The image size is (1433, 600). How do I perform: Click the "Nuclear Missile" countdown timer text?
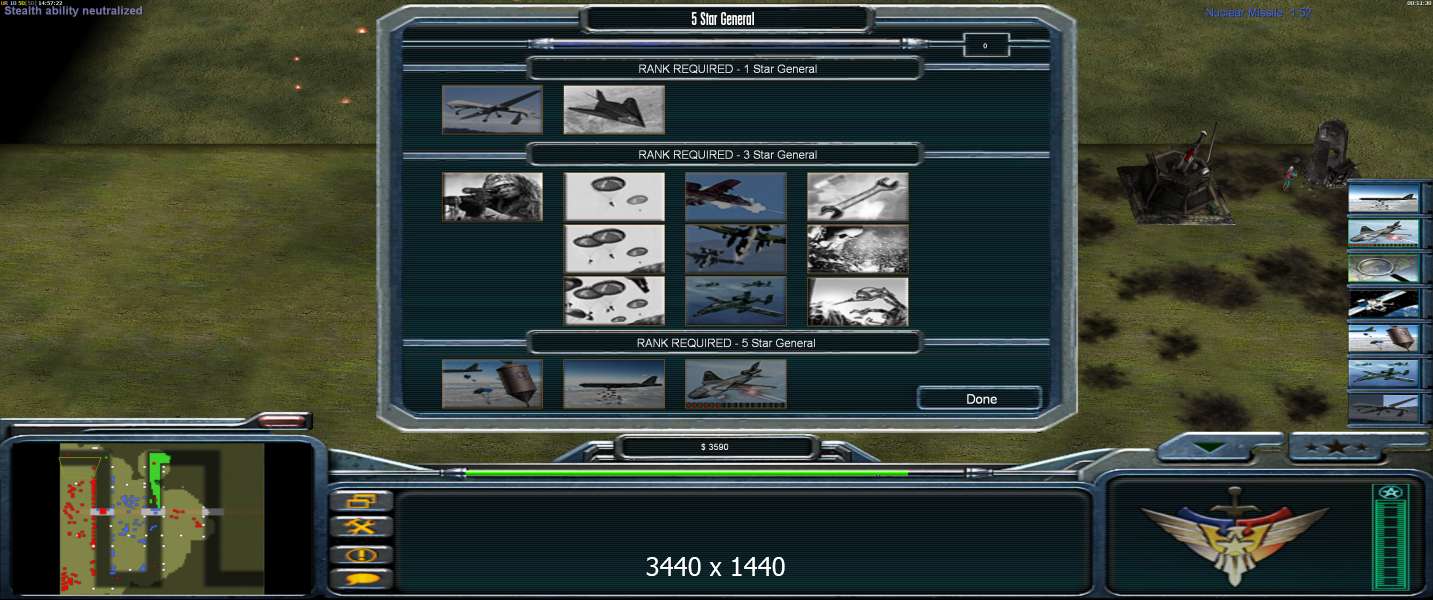tap(1258, 13)
